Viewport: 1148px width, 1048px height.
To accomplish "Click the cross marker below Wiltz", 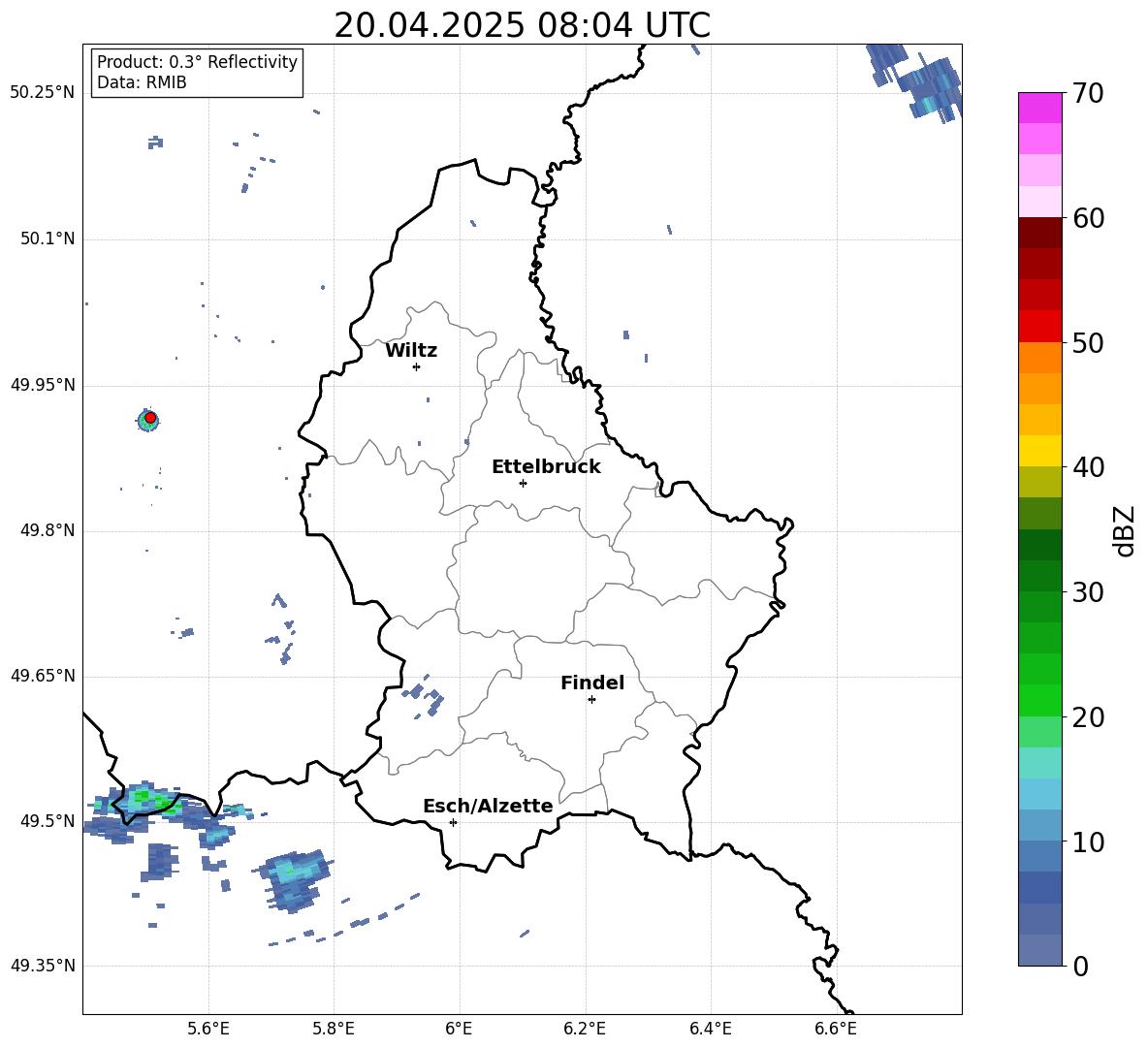I will click(417, 367).
